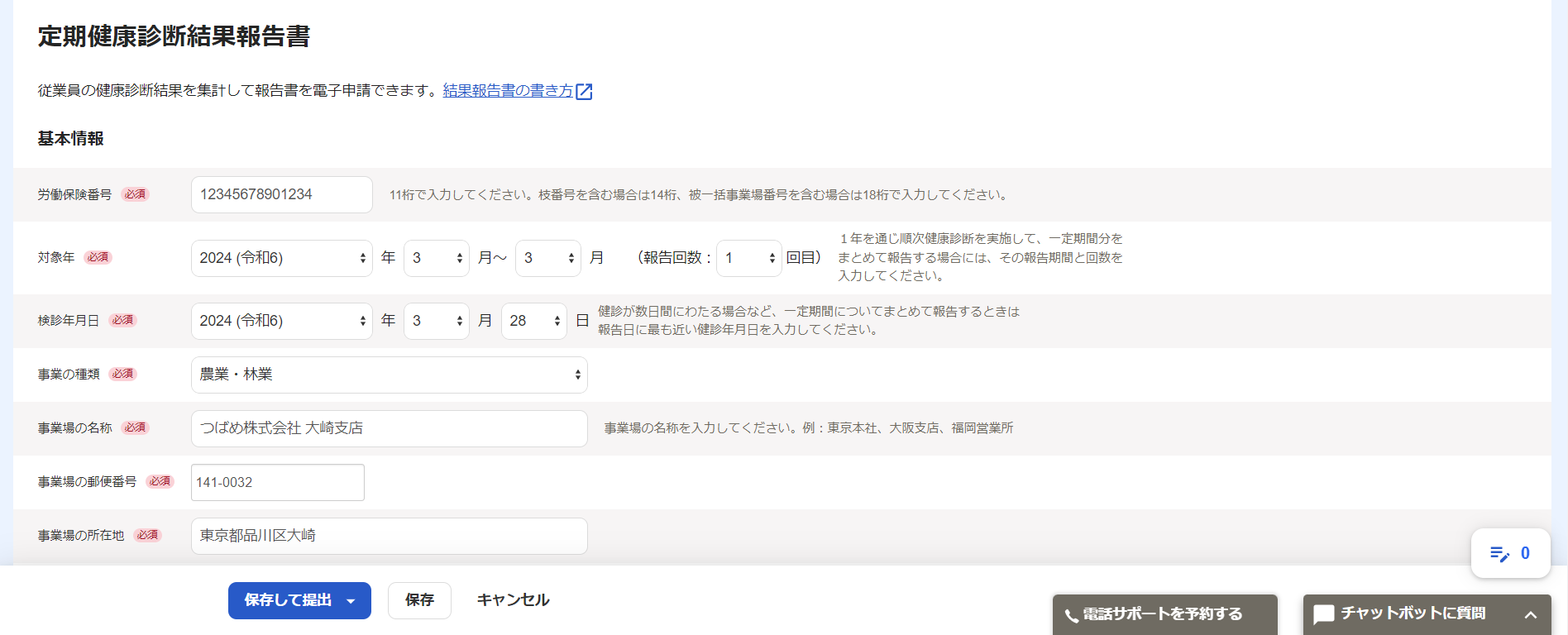Click the 電話サポートを予約する button
Screen dimensions: 1568x635
tap(1165, 614)
